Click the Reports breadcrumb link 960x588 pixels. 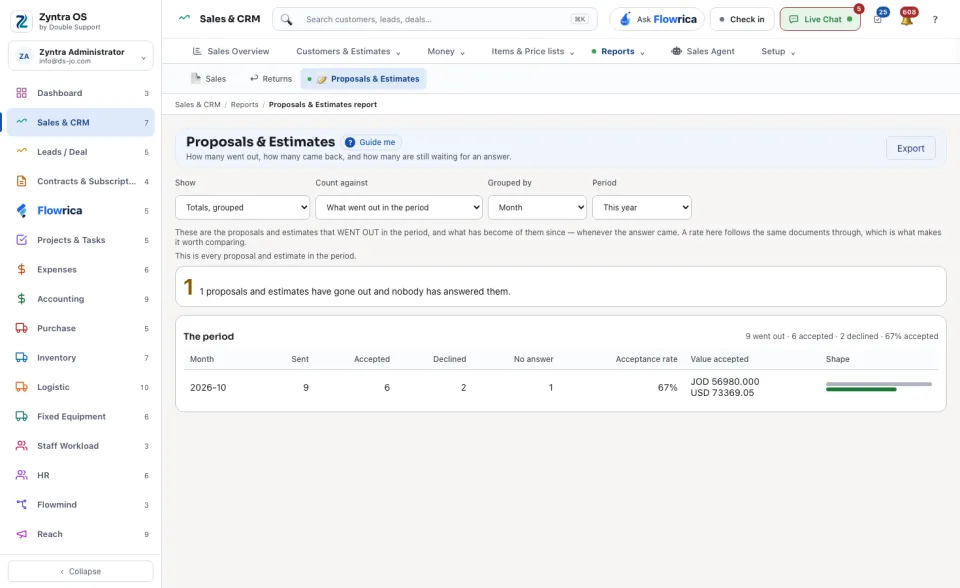click(x=244, y=105)
